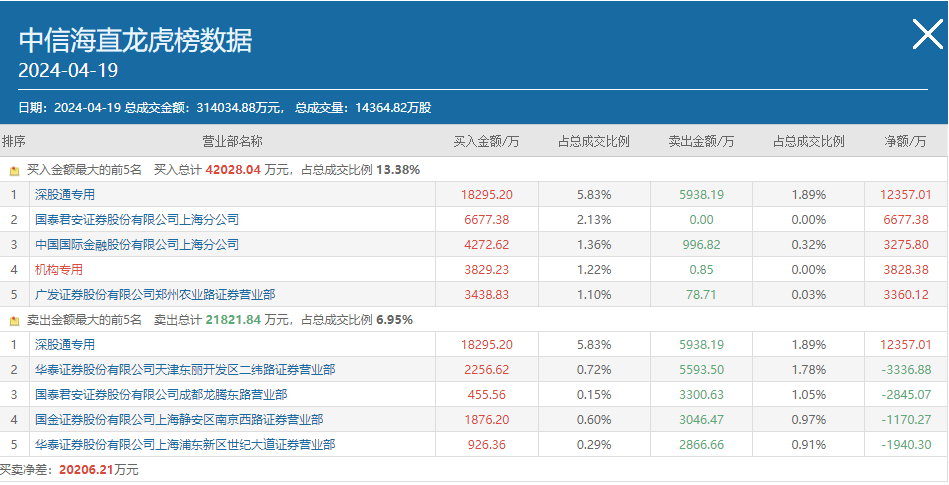Open 深股通专用 in the buy top-5 section
Image resolution: width=949 pixels, height=485 pixels.
click(x=65, y=195)
